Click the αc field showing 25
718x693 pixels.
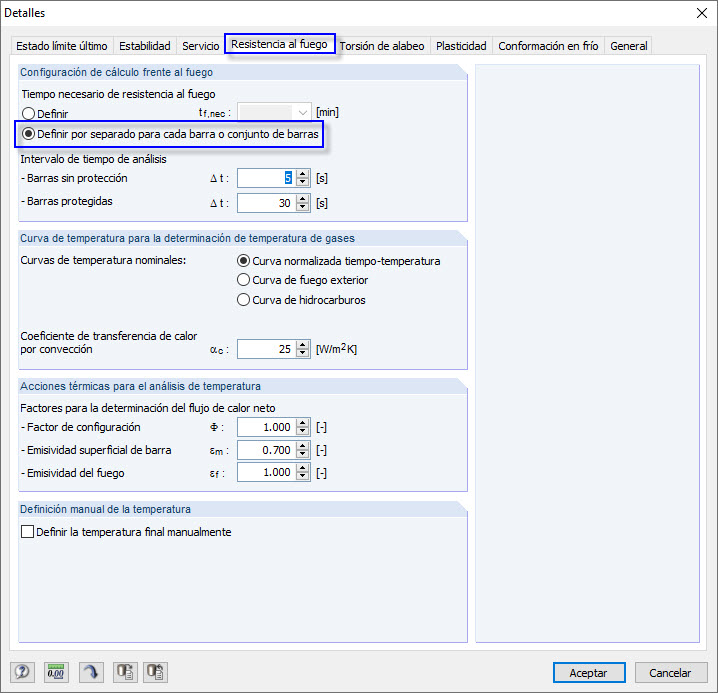point(267,349)
